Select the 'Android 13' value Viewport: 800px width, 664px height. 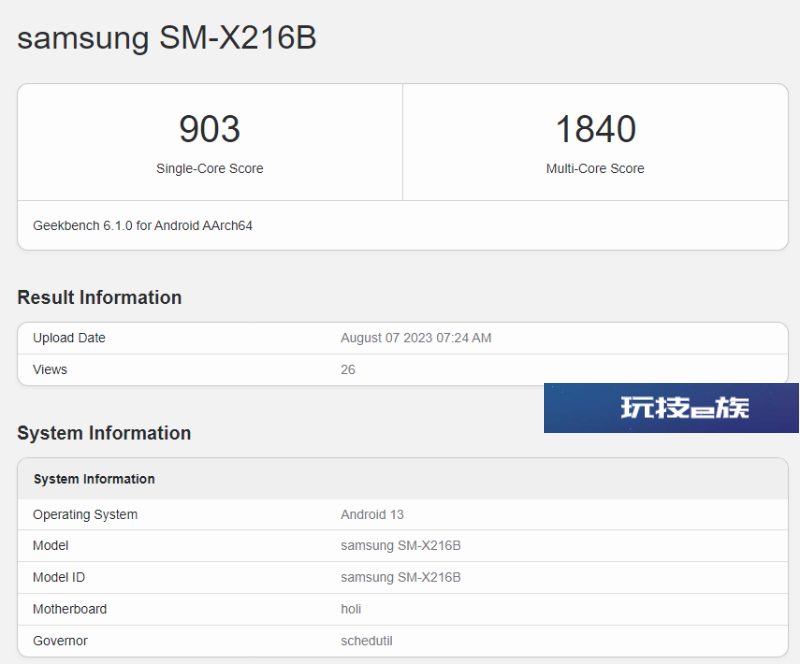point(372,514)
